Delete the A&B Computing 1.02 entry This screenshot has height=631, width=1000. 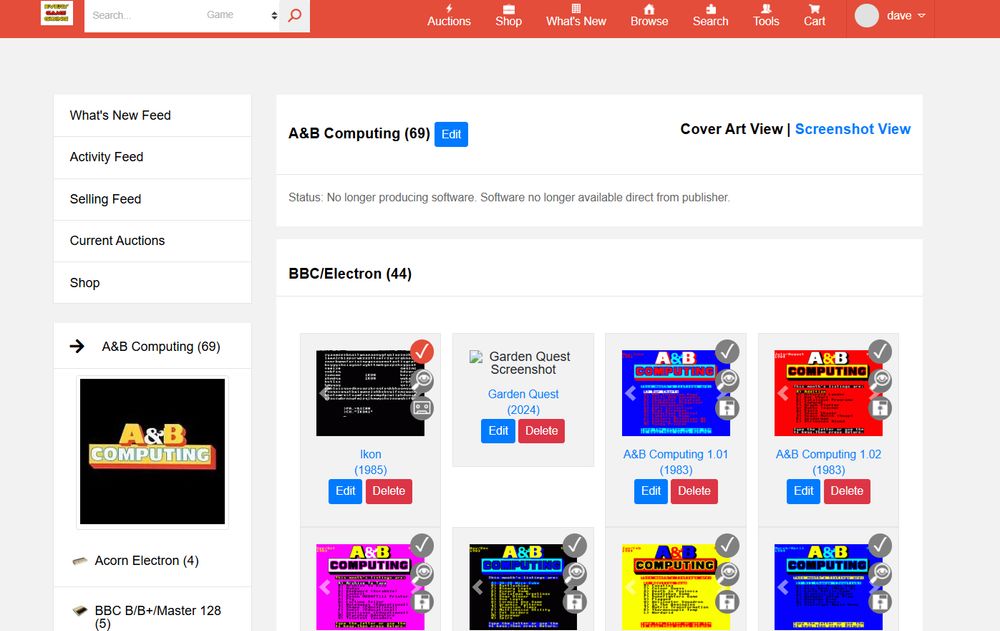pyautogui.click(x=847, y=491)
